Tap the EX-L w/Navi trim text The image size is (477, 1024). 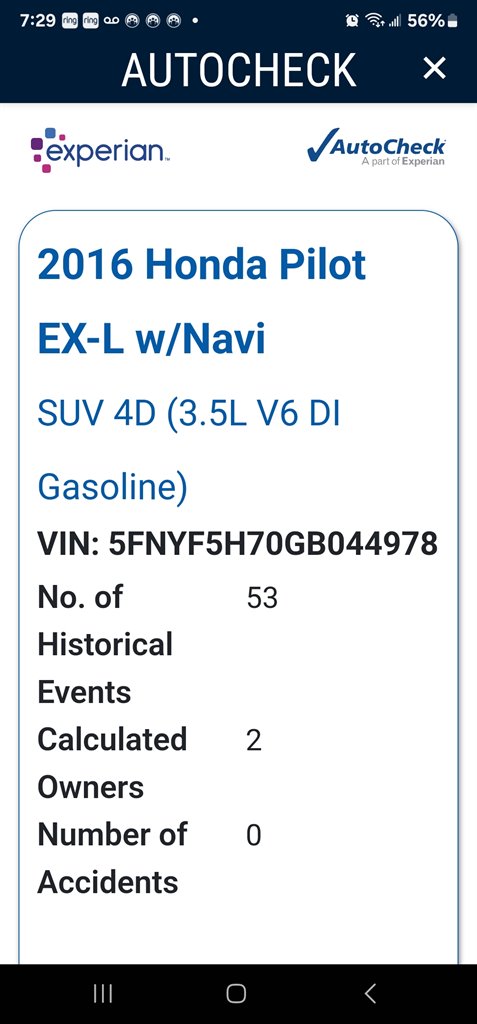[152, 340]
